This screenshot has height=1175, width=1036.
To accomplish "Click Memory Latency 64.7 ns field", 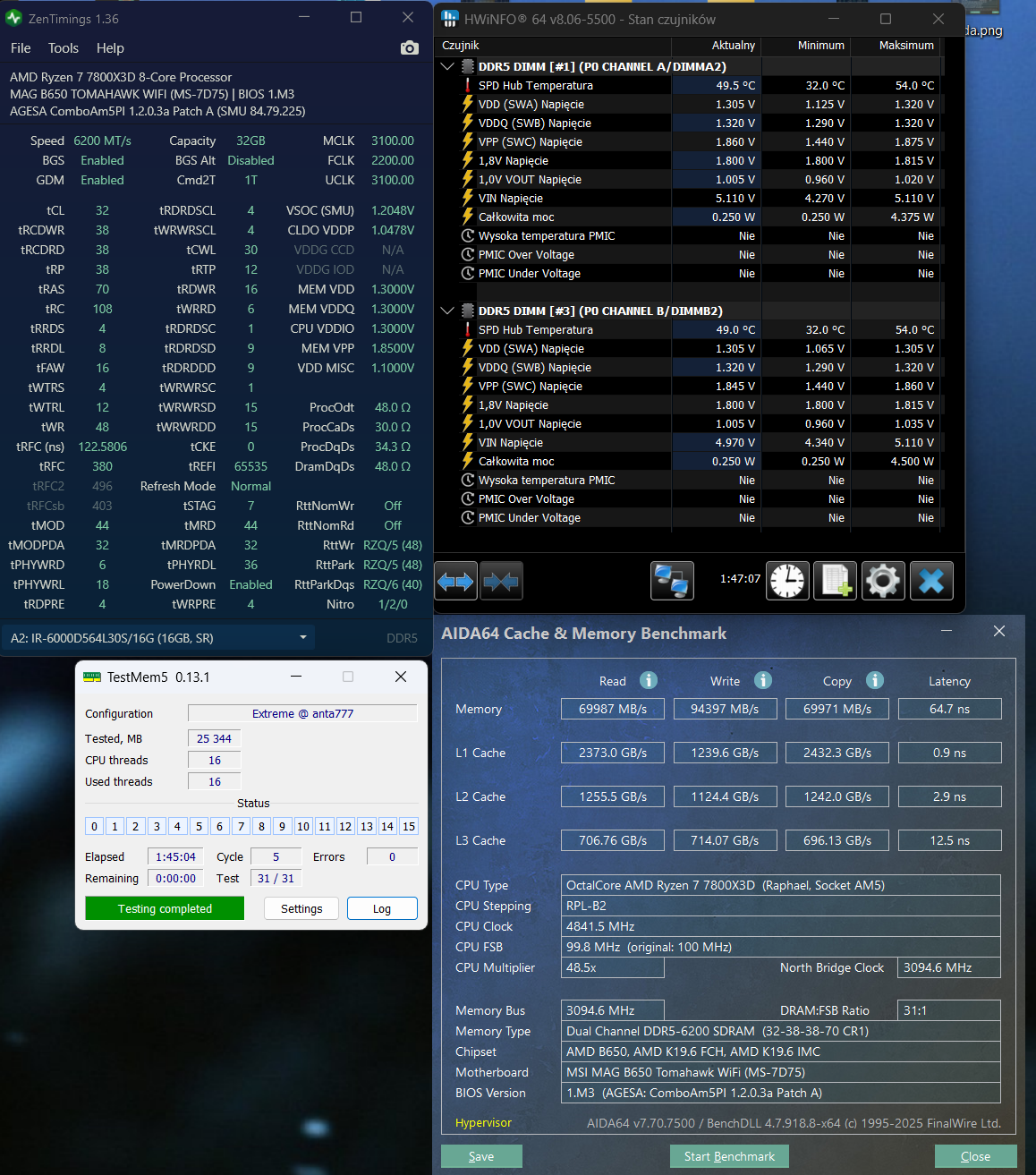I will 949,709.
